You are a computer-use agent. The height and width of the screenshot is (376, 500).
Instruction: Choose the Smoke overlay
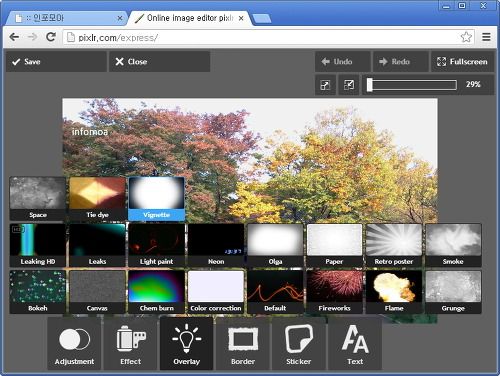453,245
